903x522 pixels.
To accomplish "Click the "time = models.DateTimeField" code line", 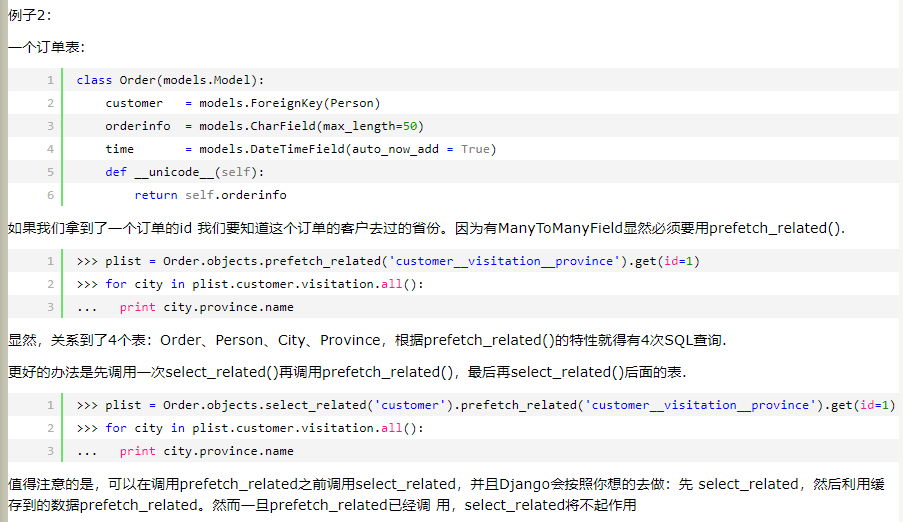I will pos(301,149).
